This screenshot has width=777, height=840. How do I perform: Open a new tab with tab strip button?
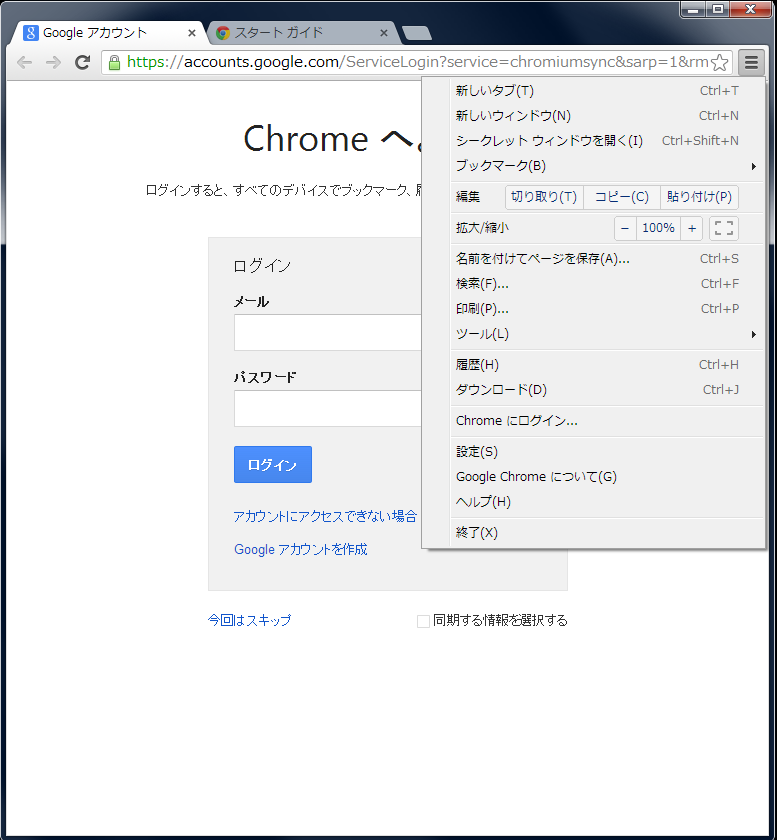pos(417,33)
